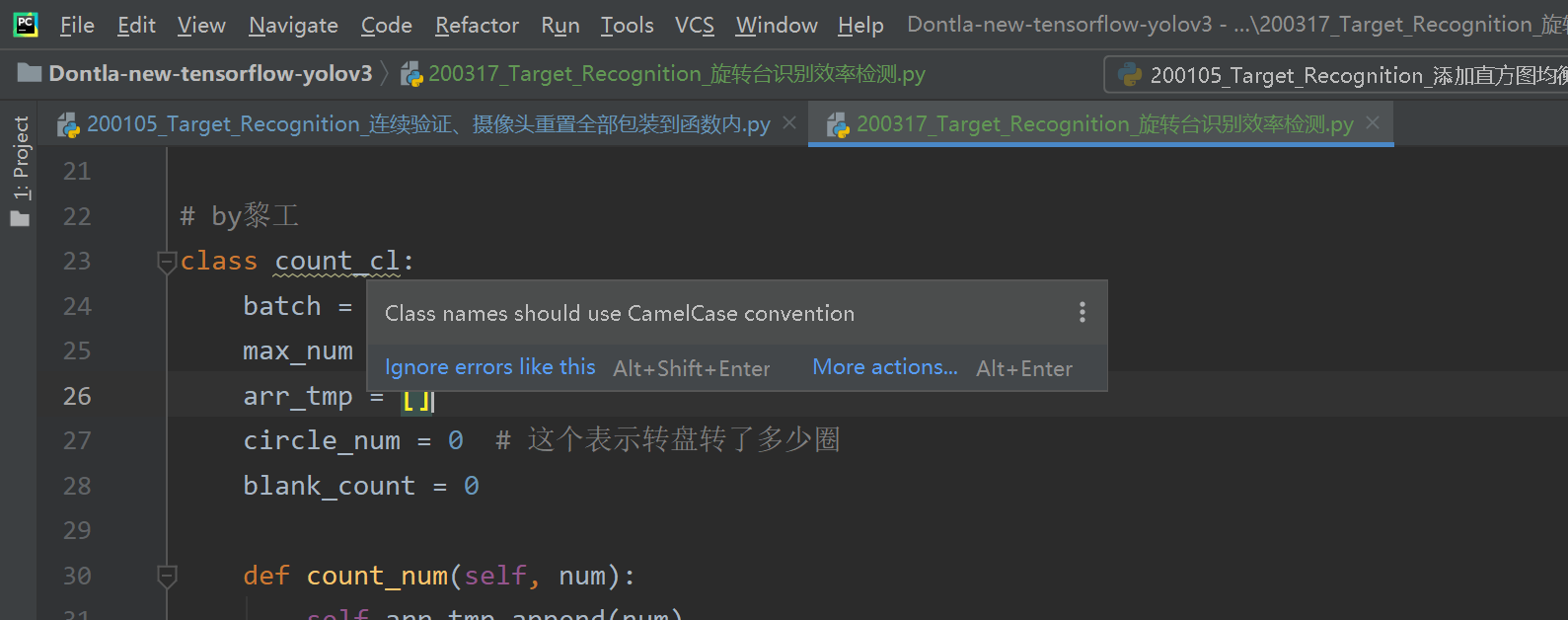The height and width of the screenshot is (620, 1568).
Task: Click line number 26 in the gutter
Action: pos(76,395)
